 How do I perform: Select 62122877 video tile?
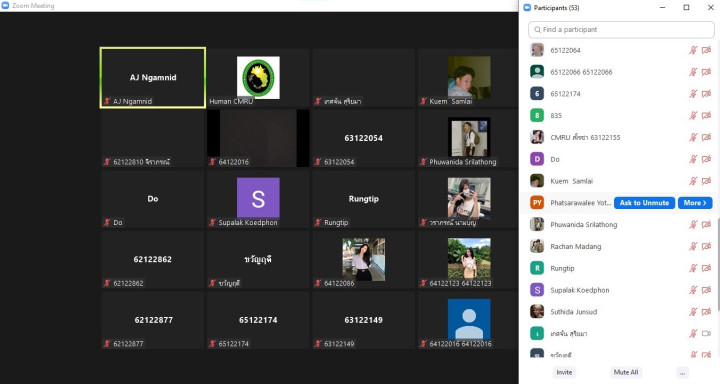pyautogui.click(x=153, y=320)
